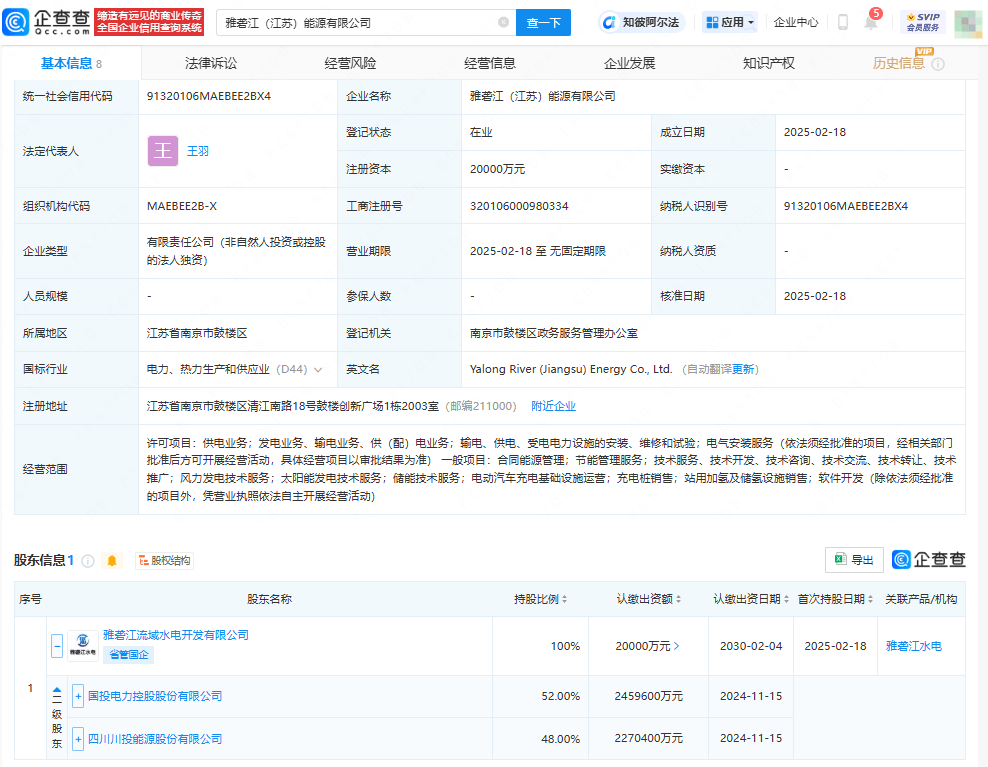Click 组织机构代码 value MAEBEE2B-X
988x767 pixels.
click(x=181, y=206)
